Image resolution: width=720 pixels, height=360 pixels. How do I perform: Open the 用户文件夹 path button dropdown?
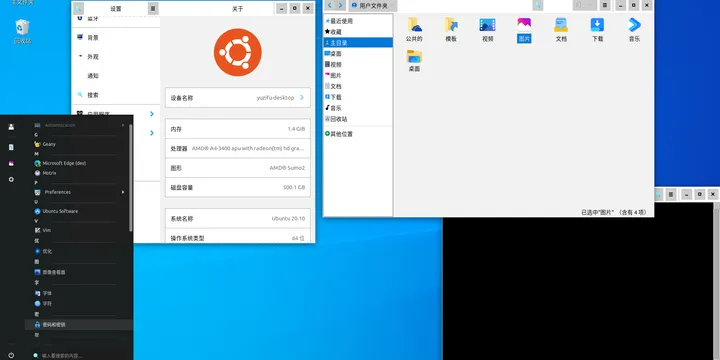click(x=372, y=6)
